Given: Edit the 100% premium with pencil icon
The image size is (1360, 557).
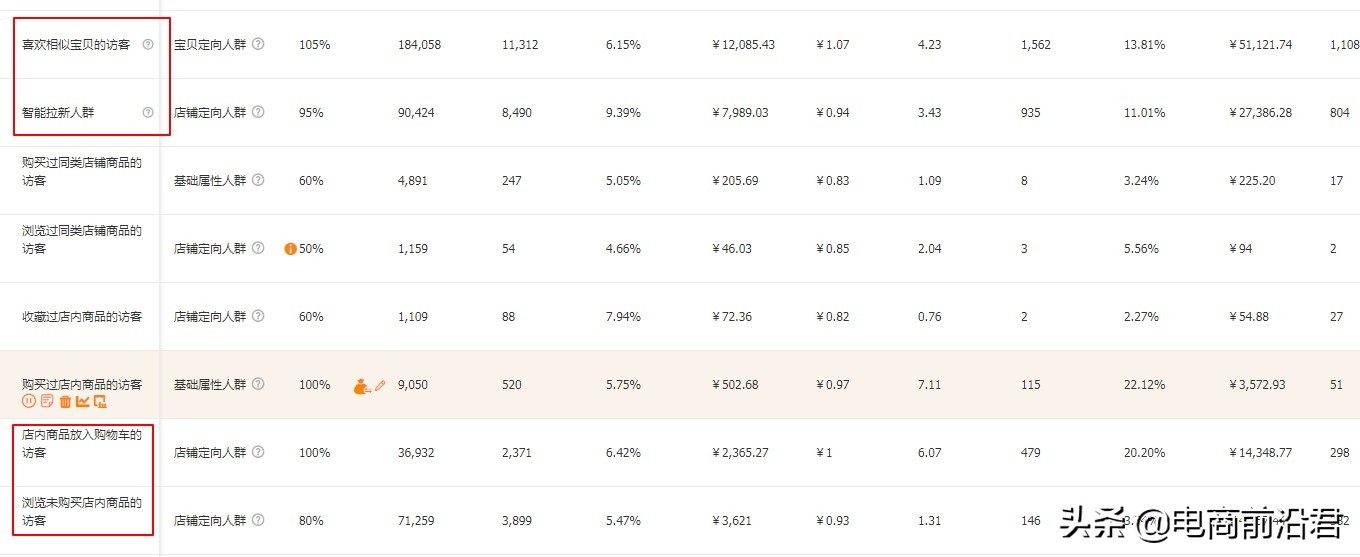Looking at the screenshot, I should tap(380, 384).
